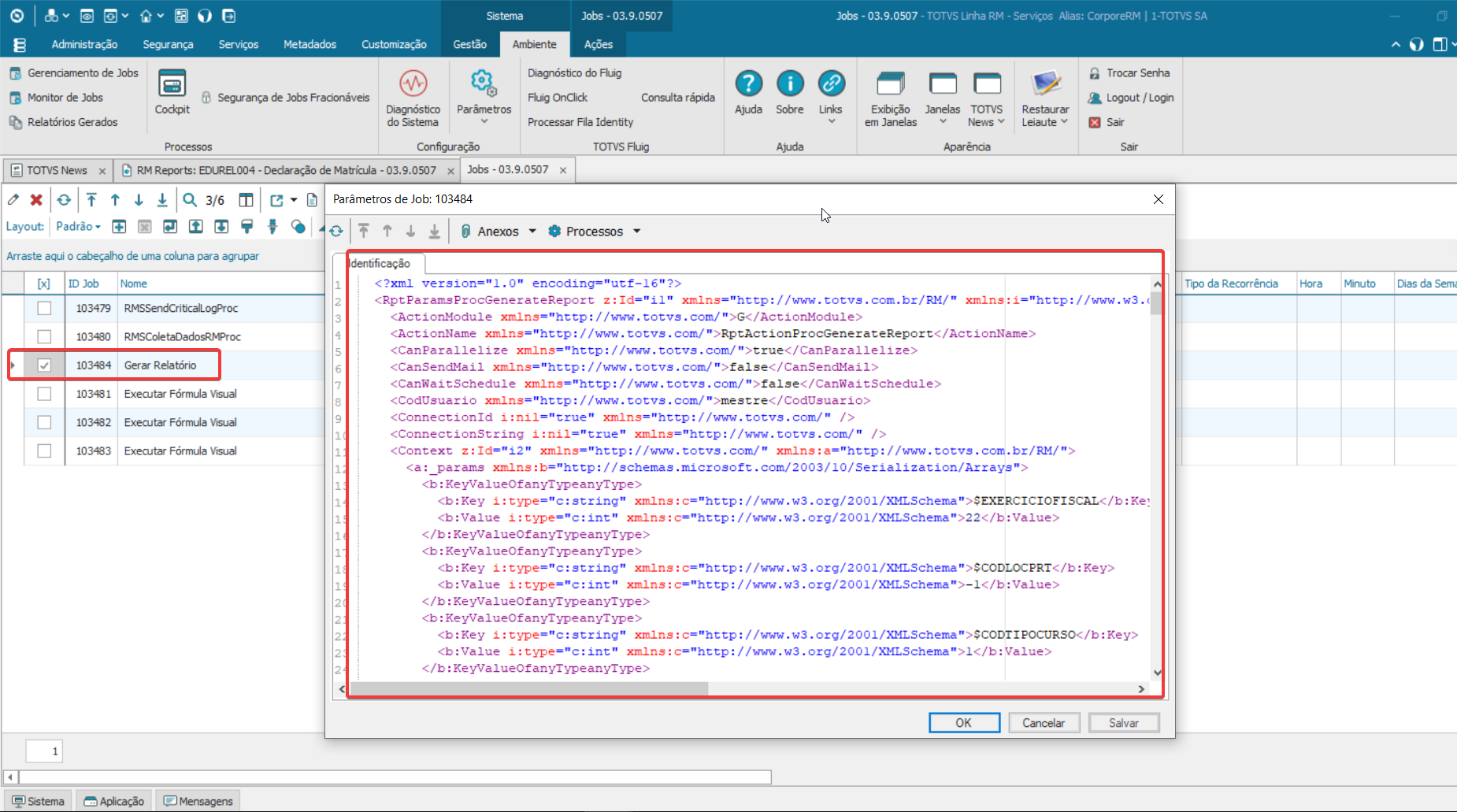This screenshot has height=812, width=1457.
Task: Open the Segurança ribbon tab
Action: 168,45
